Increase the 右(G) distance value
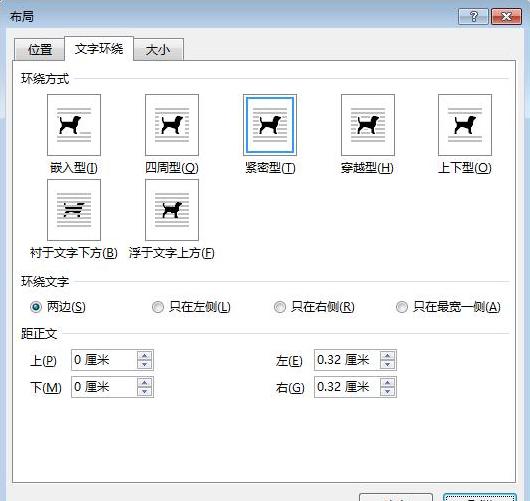Screen dimensions: 530x501 [x=387, y=383]
